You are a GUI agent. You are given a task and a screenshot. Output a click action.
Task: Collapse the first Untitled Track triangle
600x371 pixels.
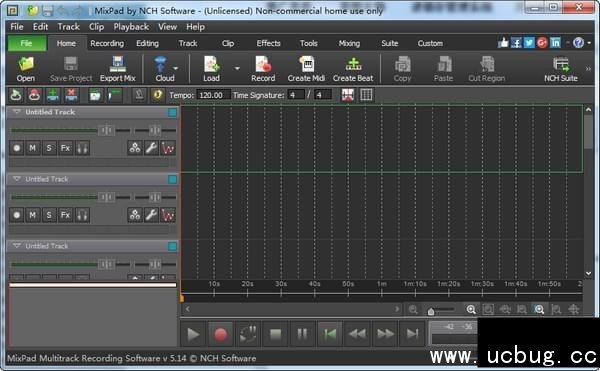16,112
